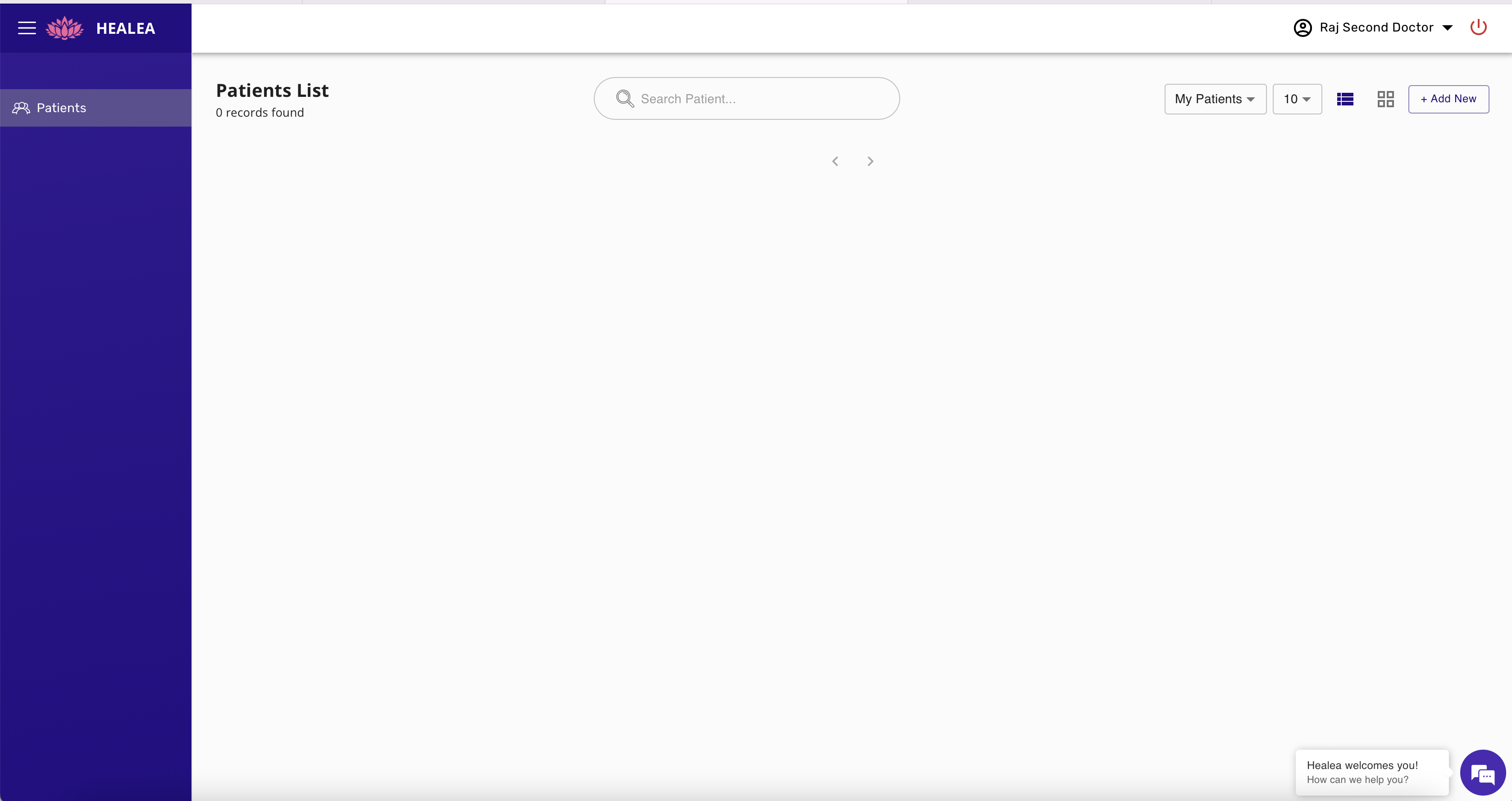This screenshot has width=1512, height=801.
Task: Go to next page arrow
Action: [870, 161]
